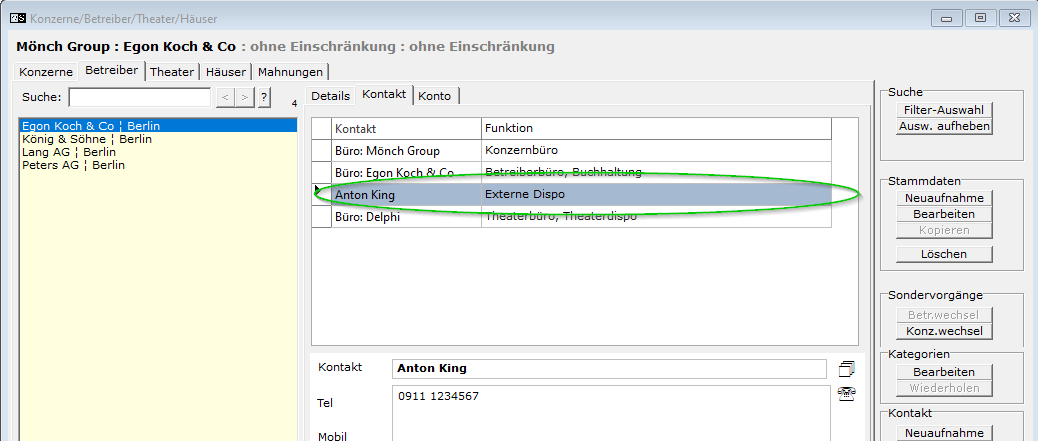Select the Häuser tab
The image size is (1038, 441).
click(226, 72)
